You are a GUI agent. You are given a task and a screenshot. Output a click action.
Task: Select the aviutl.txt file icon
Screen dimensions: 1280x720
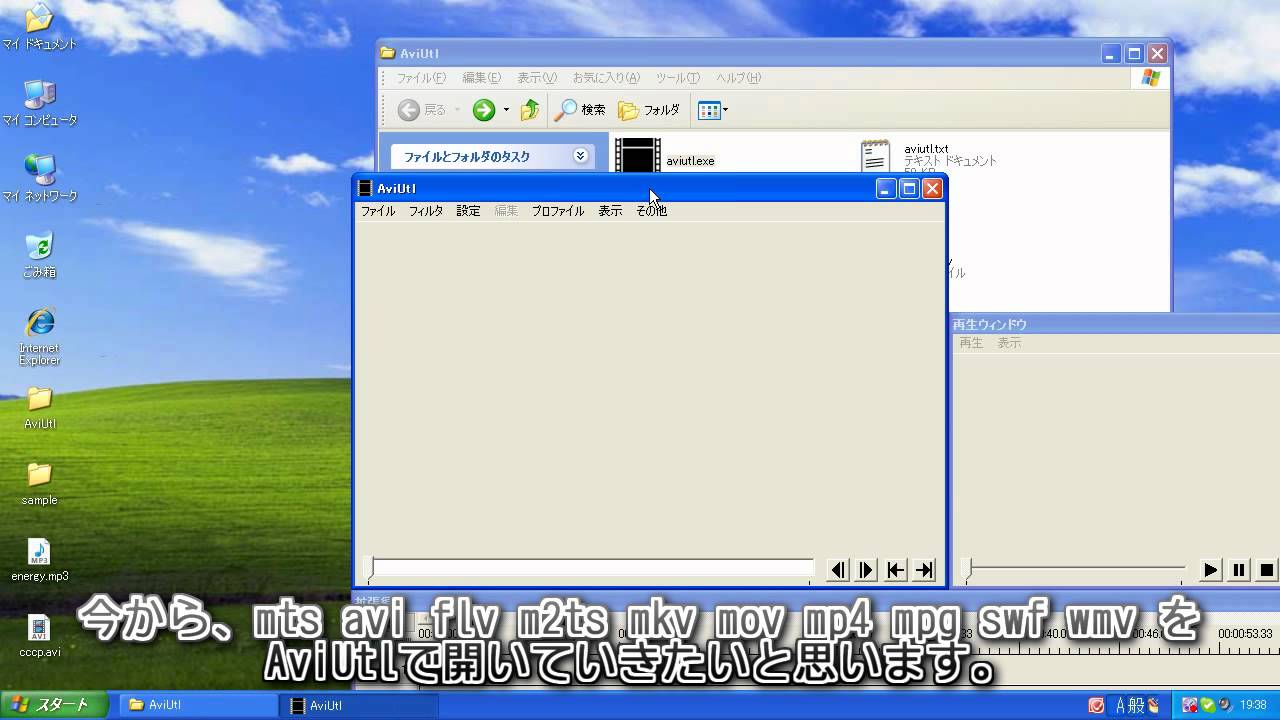[x=875, y=158]
